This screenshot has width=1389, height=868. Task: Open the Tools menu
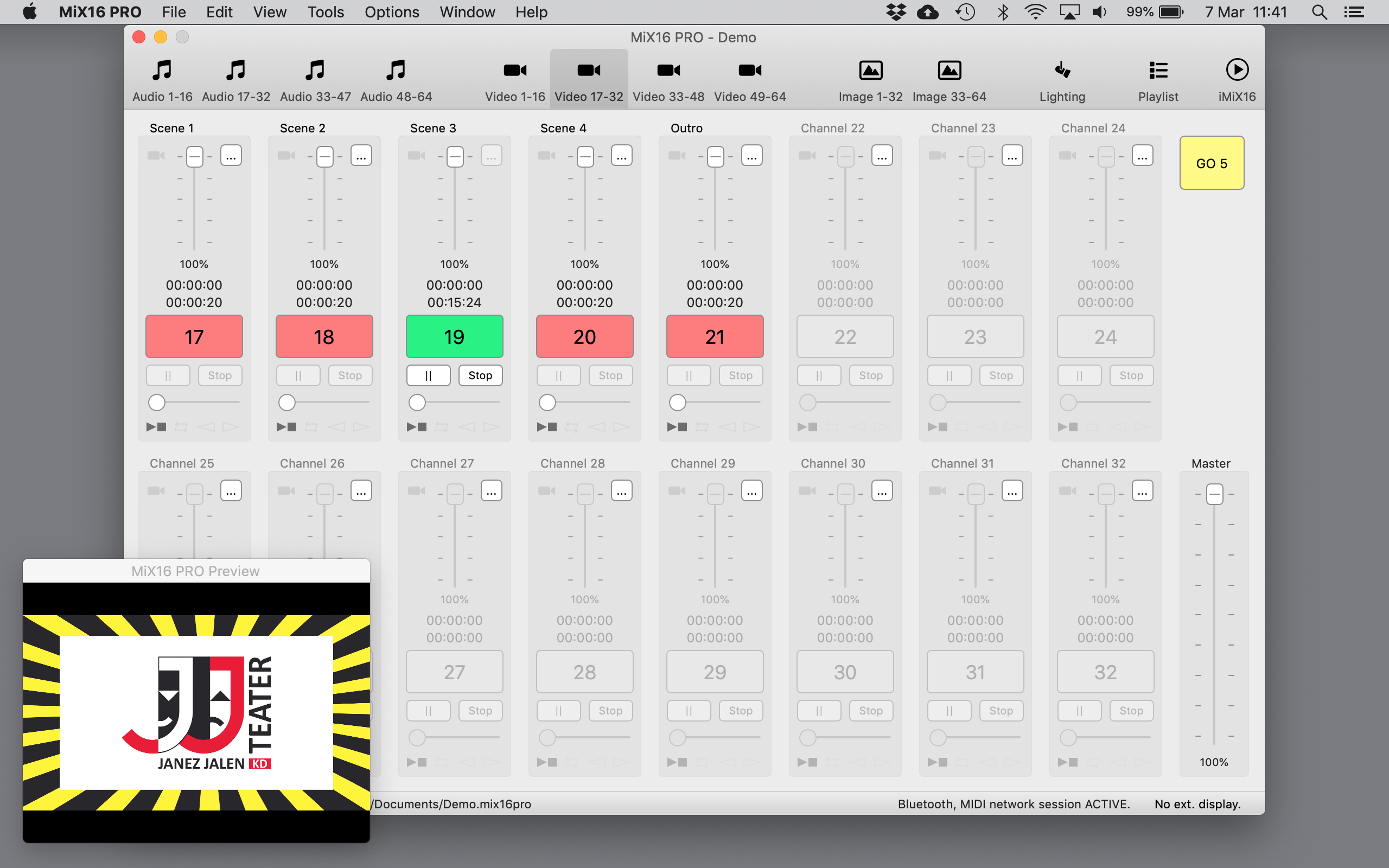(x=326, y=12)
